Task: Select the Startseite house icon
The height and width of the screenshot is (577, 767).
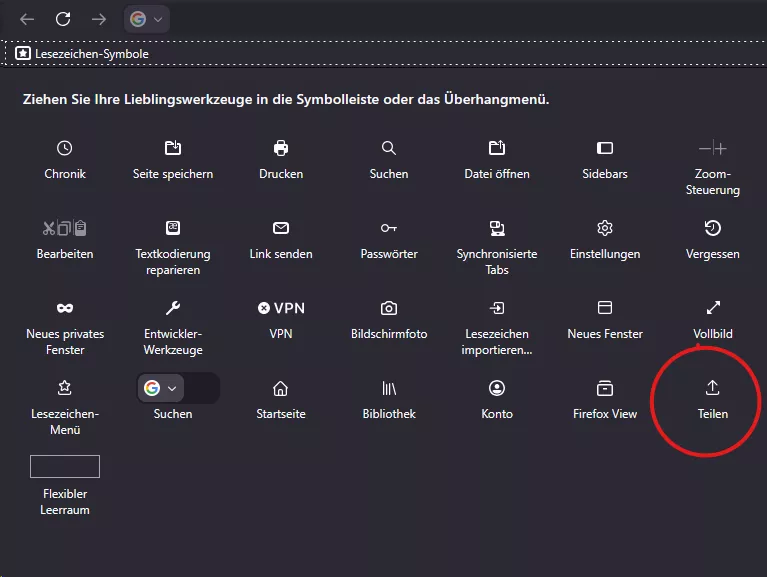Action: (281, 388)
